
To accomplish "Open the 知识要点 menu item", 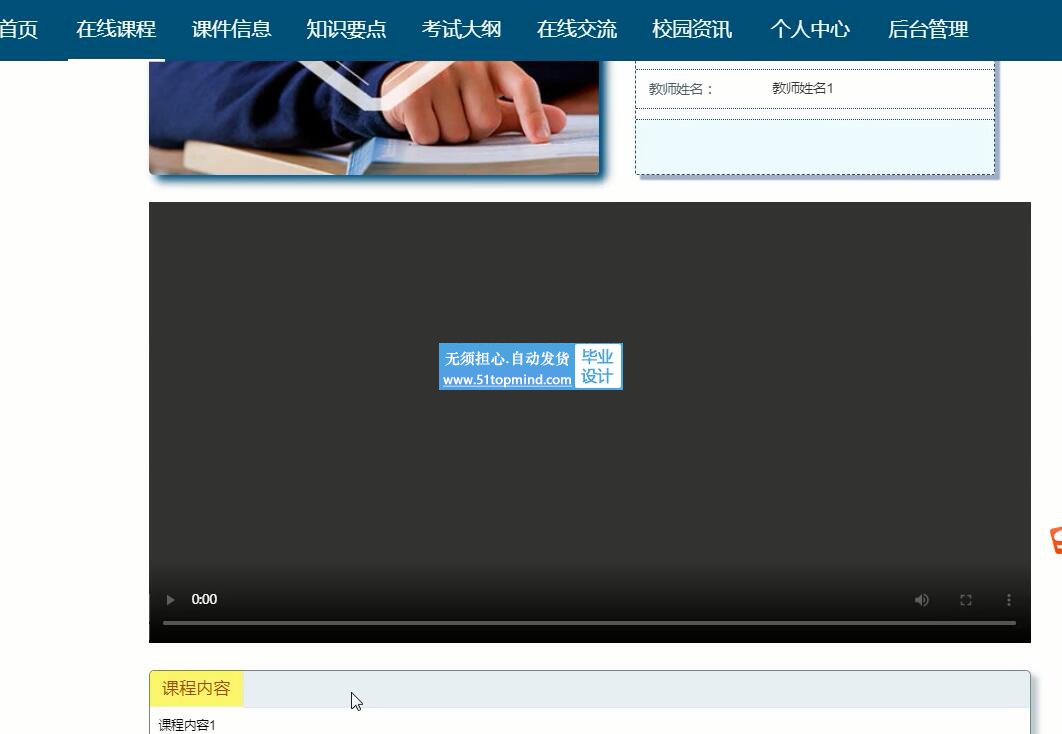I will 346,29.
